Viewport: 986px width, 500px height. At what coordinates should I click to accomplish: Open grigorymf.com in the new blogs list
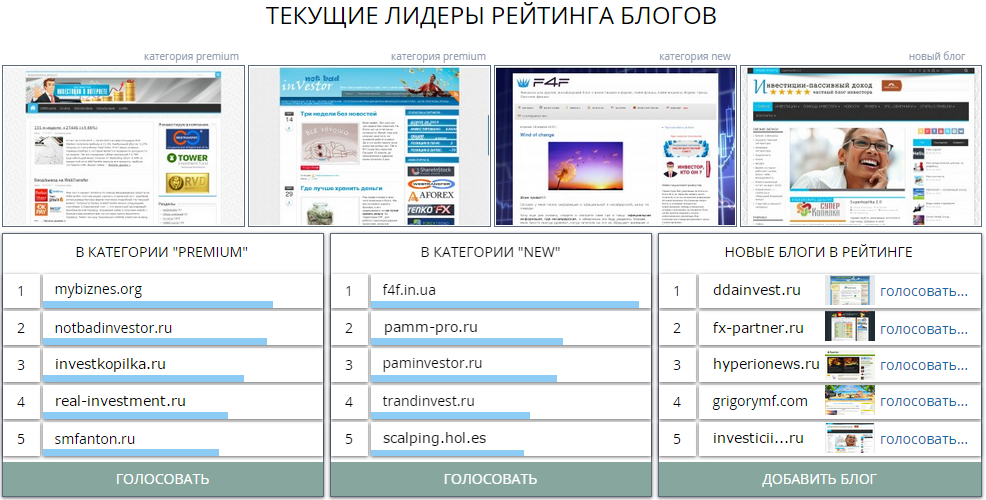click(760, 401)
